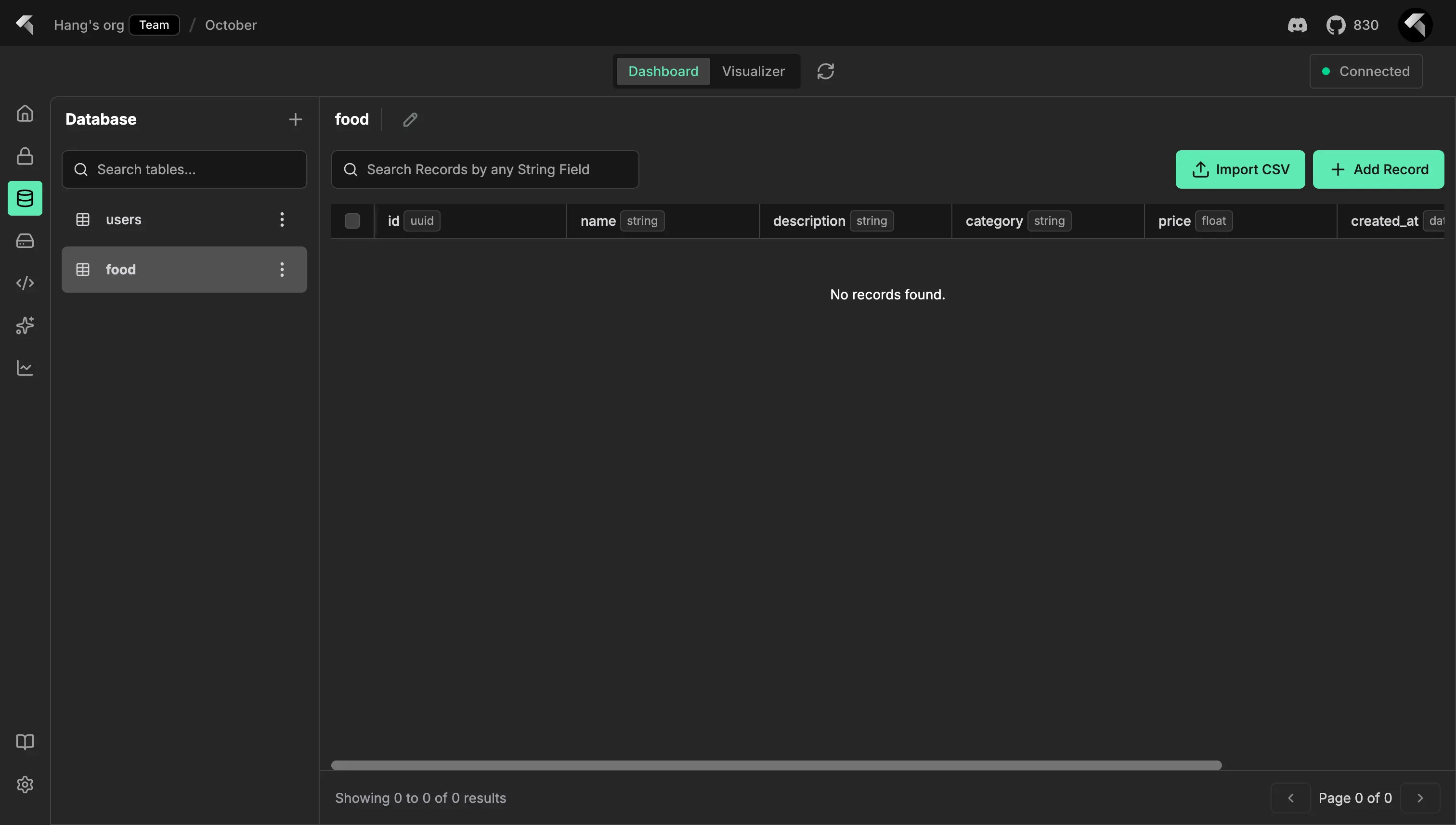Open the options menu for the food table
This screenshot has height=825, width=1456.
click(282, 269)
